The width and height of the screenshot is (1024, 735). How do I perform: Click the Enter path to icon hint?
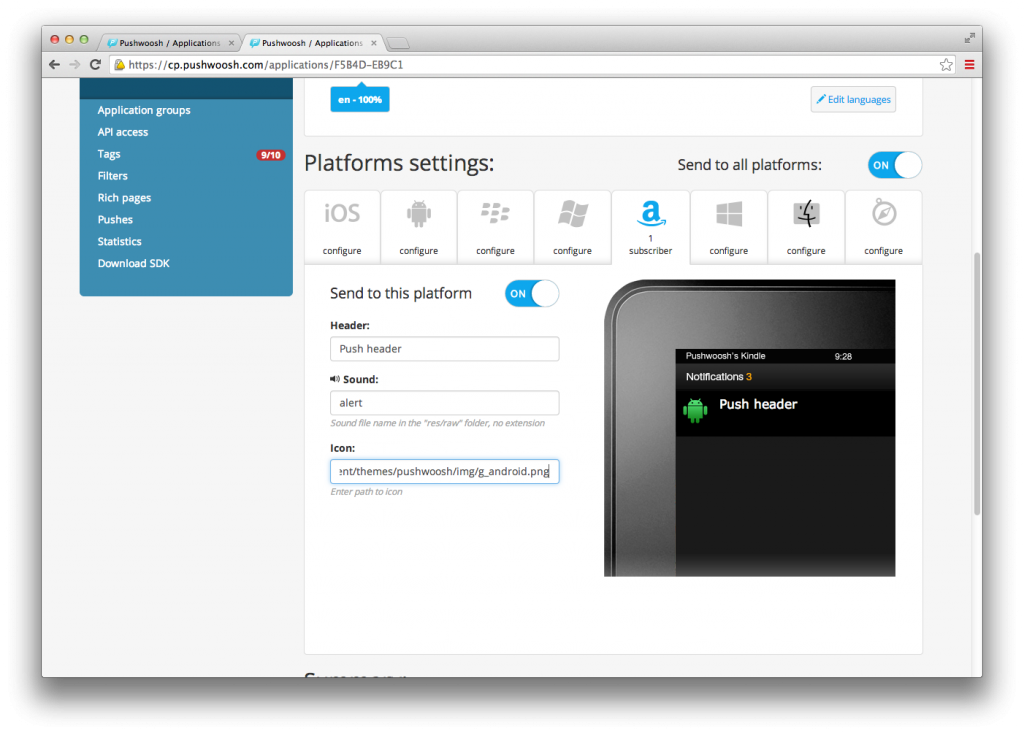tap(366, 492)
